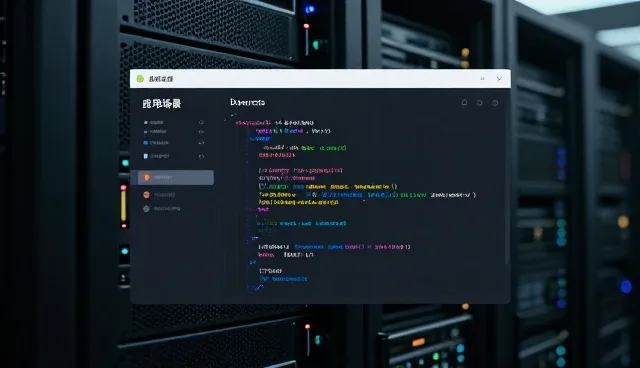Open the sidebar item with gray globe icon
Image resolution: width=640 pixels, height=368 pixels.
click(162, 208)
